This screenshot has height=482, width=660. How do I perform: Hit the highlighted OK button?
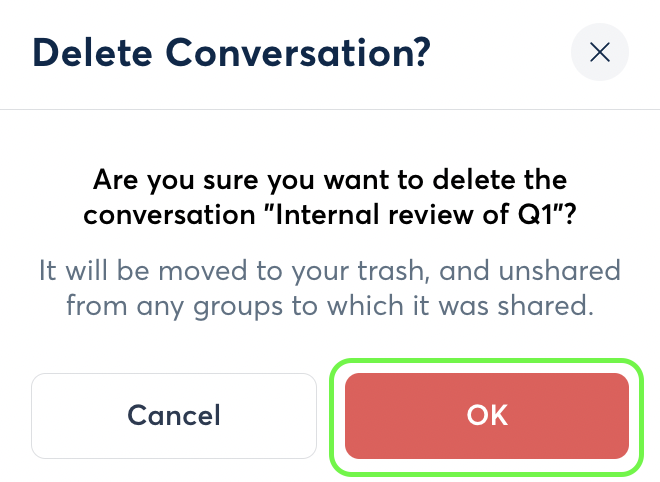coord(487,415)
